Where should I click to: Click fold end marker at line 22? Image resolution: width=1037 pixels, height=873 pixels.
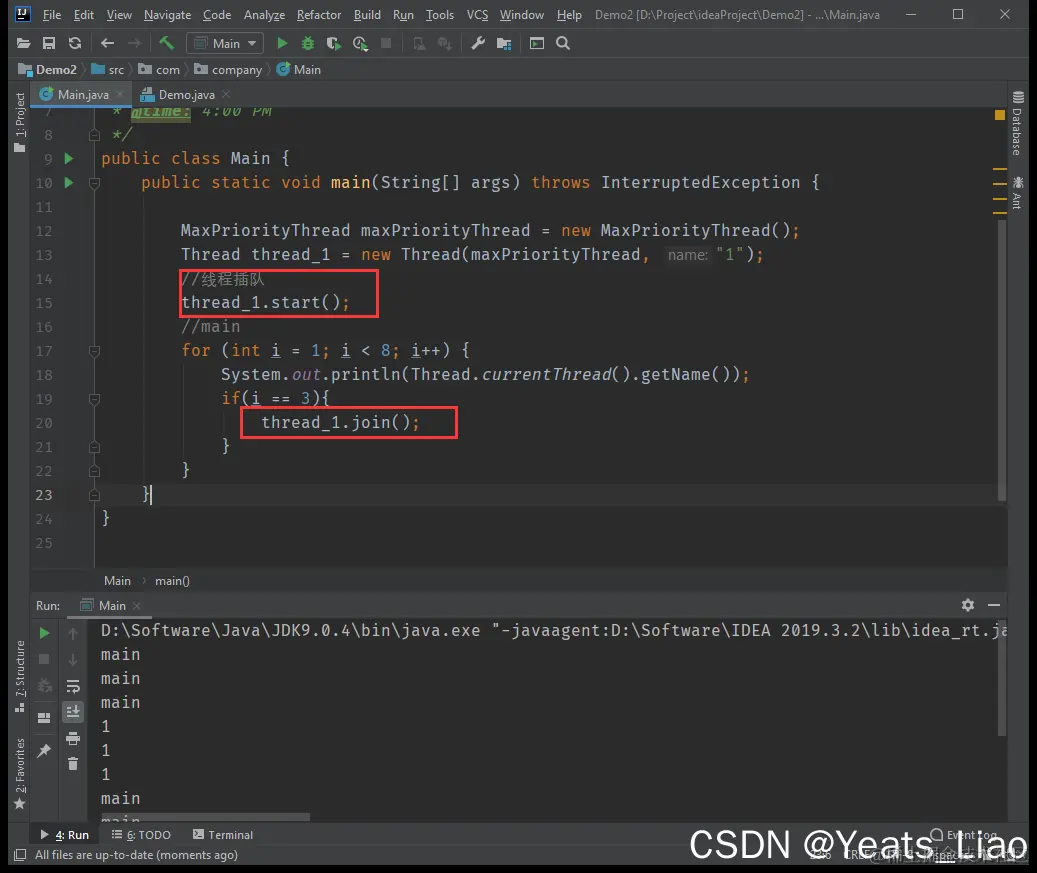click(95, 471)
